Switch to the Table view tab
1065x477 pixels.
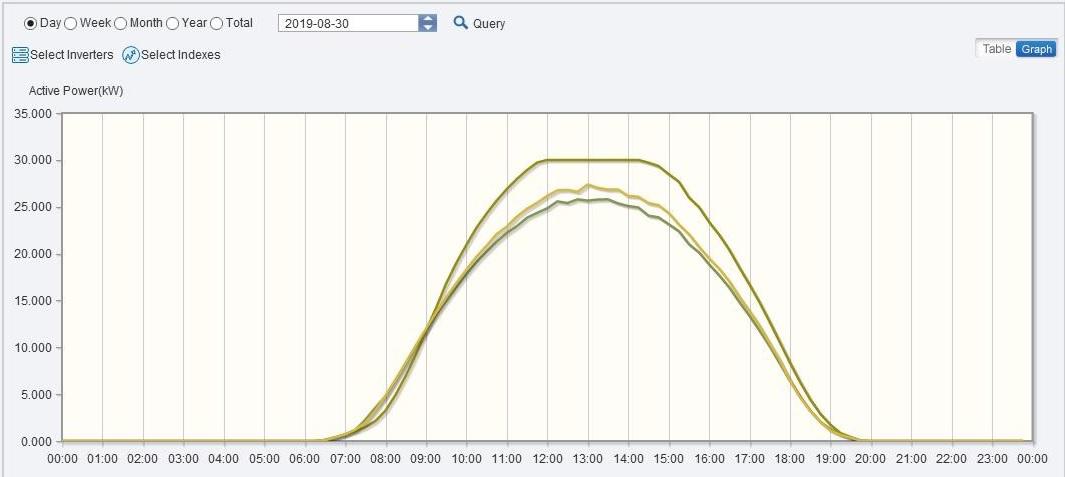(996, 49)
